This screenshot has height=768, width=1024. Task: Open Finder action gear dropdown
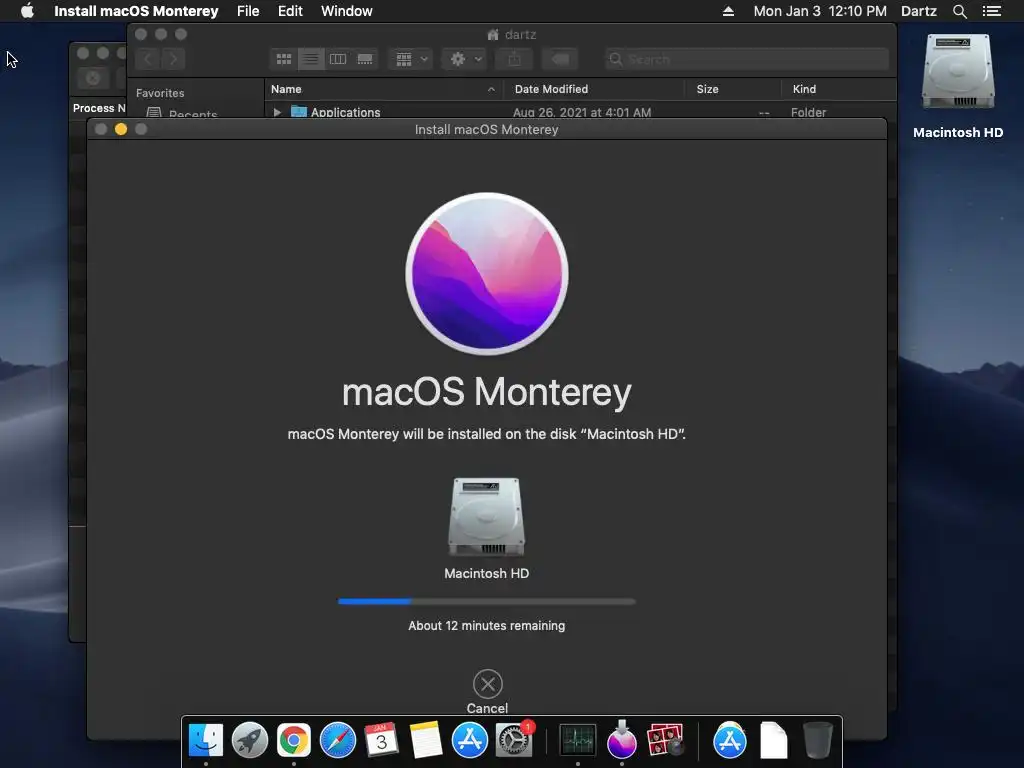[465, 59]
